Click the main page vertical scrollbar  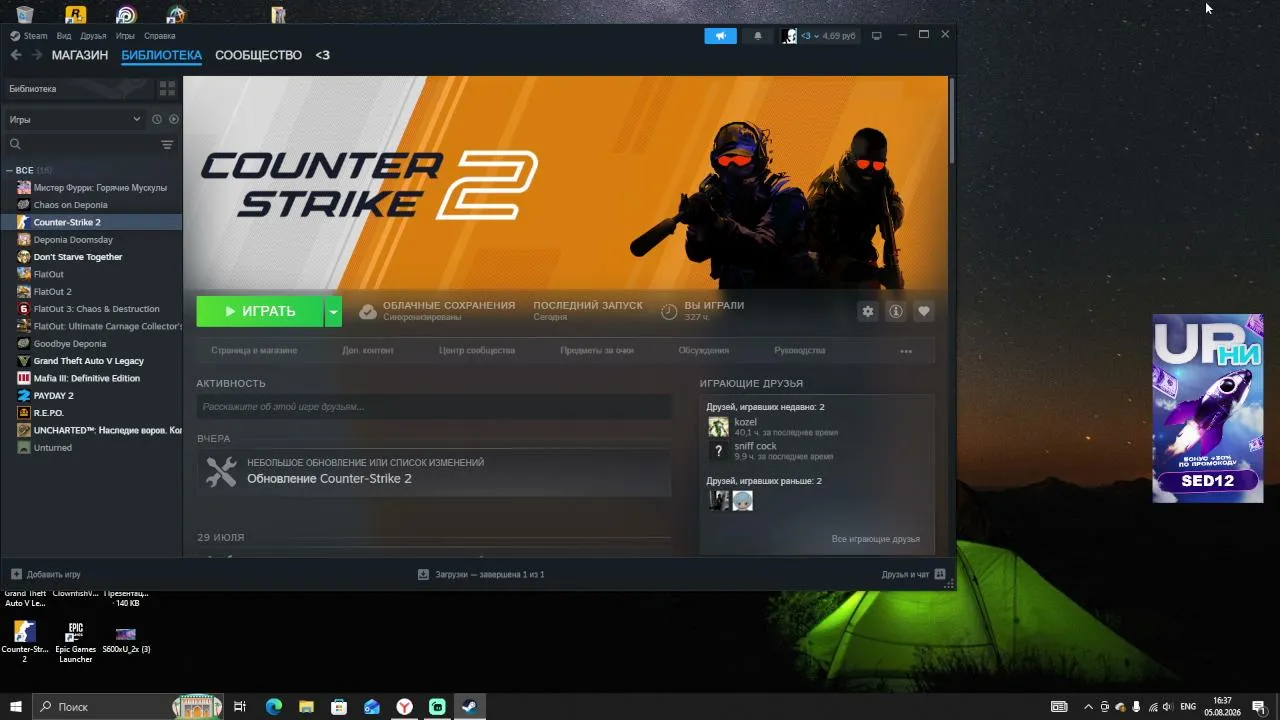951,120
